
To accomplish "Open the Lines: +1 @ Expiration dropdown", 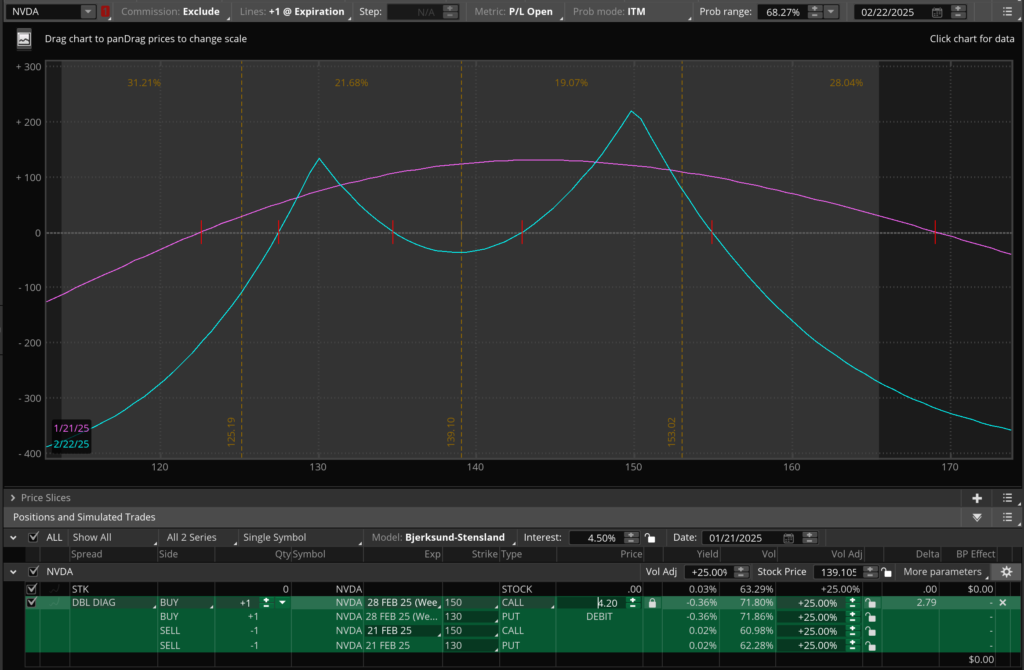I will [x=295, y=12].
